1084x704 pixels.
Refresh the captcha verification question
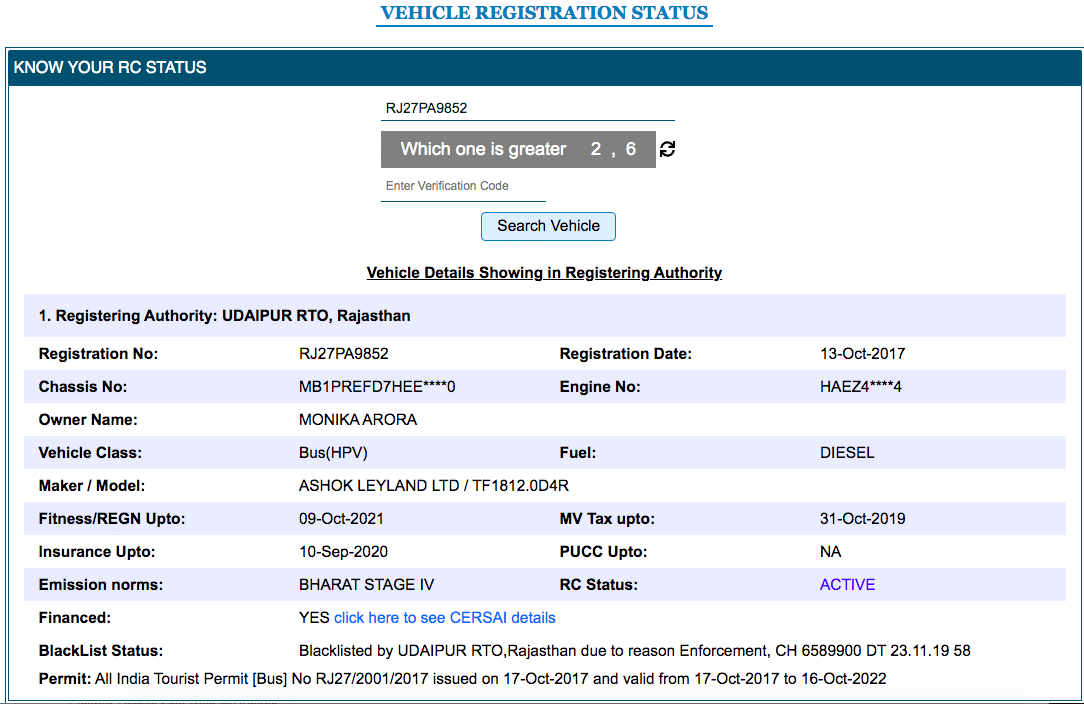[668, 149]
